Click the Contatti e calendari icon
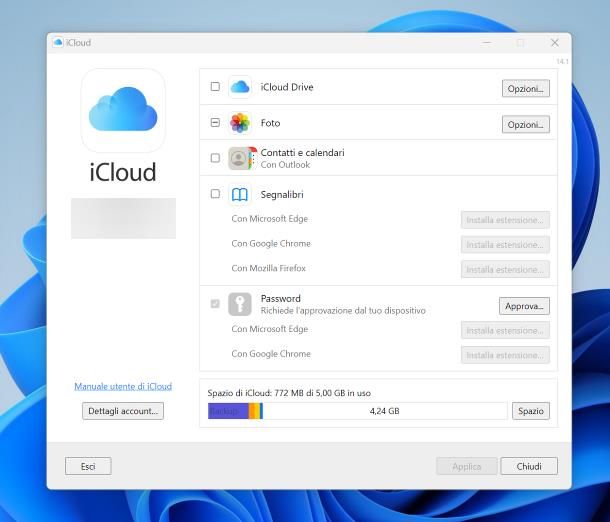The height and width of the screenshot is (522, 610). tap(240, 158)
